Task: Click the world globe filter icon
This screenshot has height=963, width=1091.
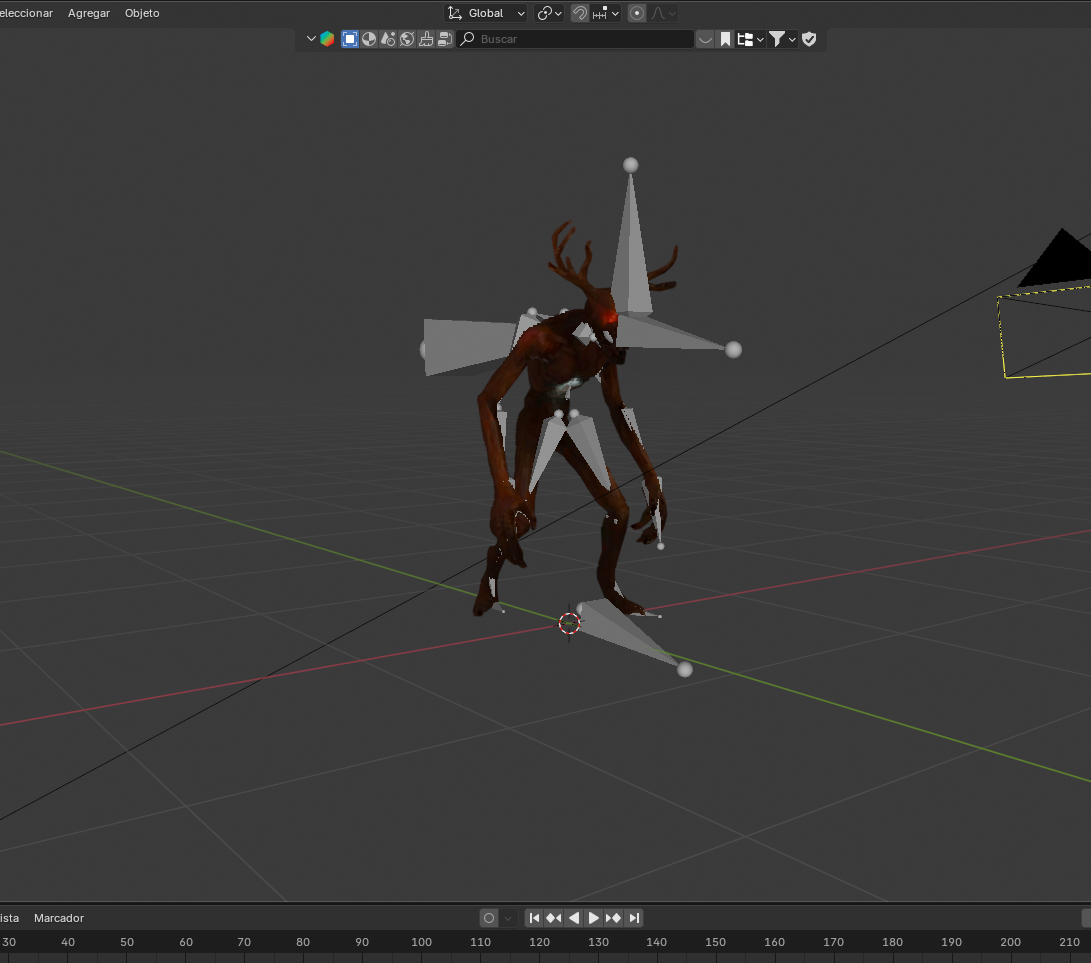Action: [407, 39]
